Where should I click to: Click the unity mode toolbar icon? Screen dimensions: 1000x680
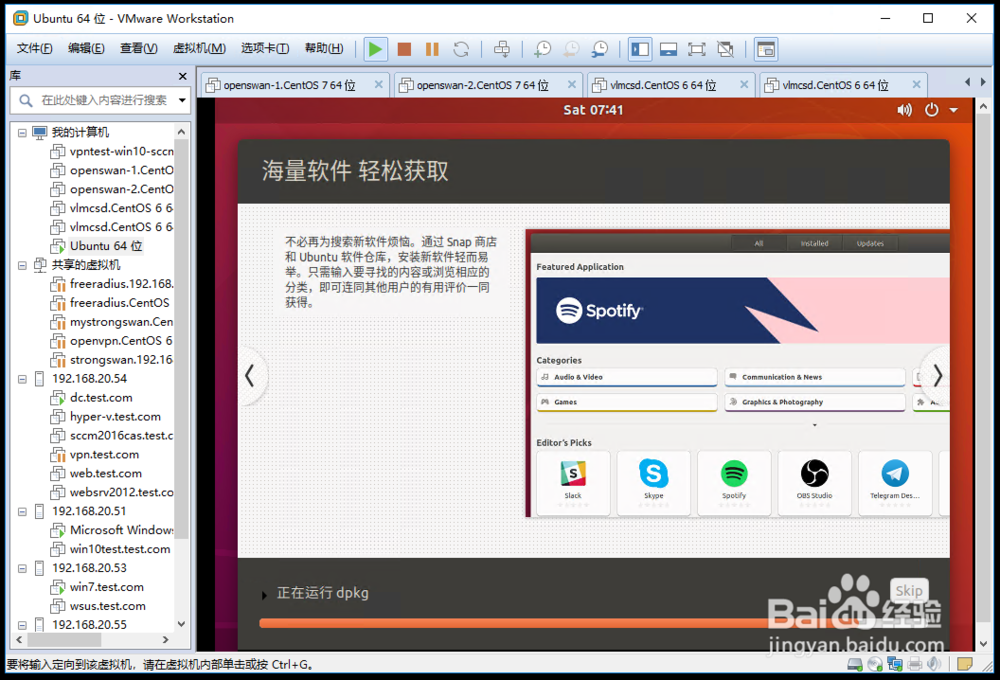pos(725,49)
